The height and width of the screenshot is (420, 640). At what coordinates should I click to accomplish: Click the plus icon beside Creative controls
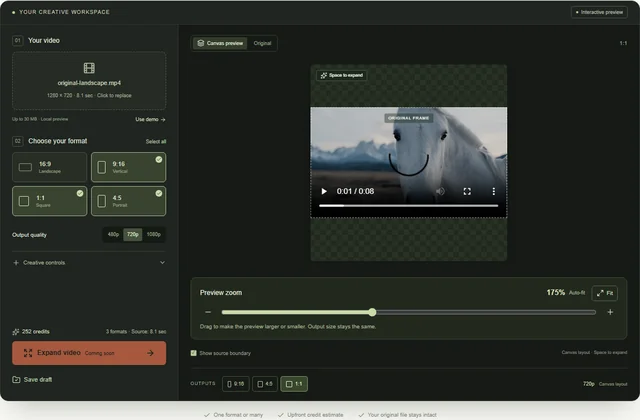pos(16,262)
